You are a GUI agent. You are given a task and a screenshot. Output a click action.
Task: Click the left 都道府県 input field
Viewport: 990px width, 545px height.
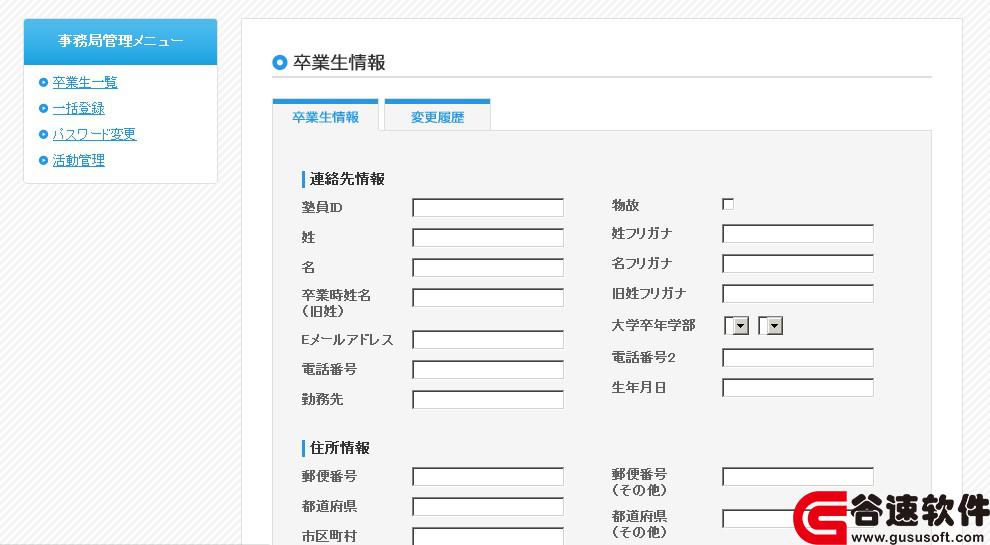[x=487, y=506]
